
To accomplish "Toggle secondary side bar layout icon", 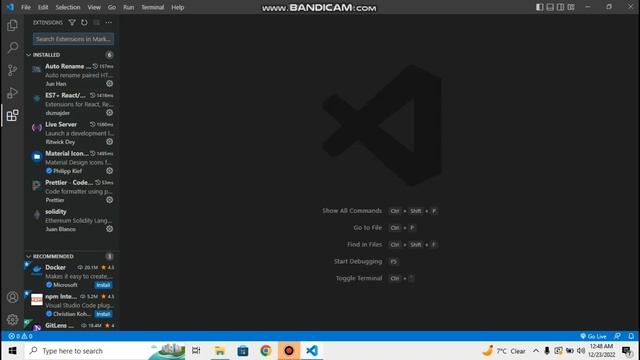I will (x=560, y=7).
